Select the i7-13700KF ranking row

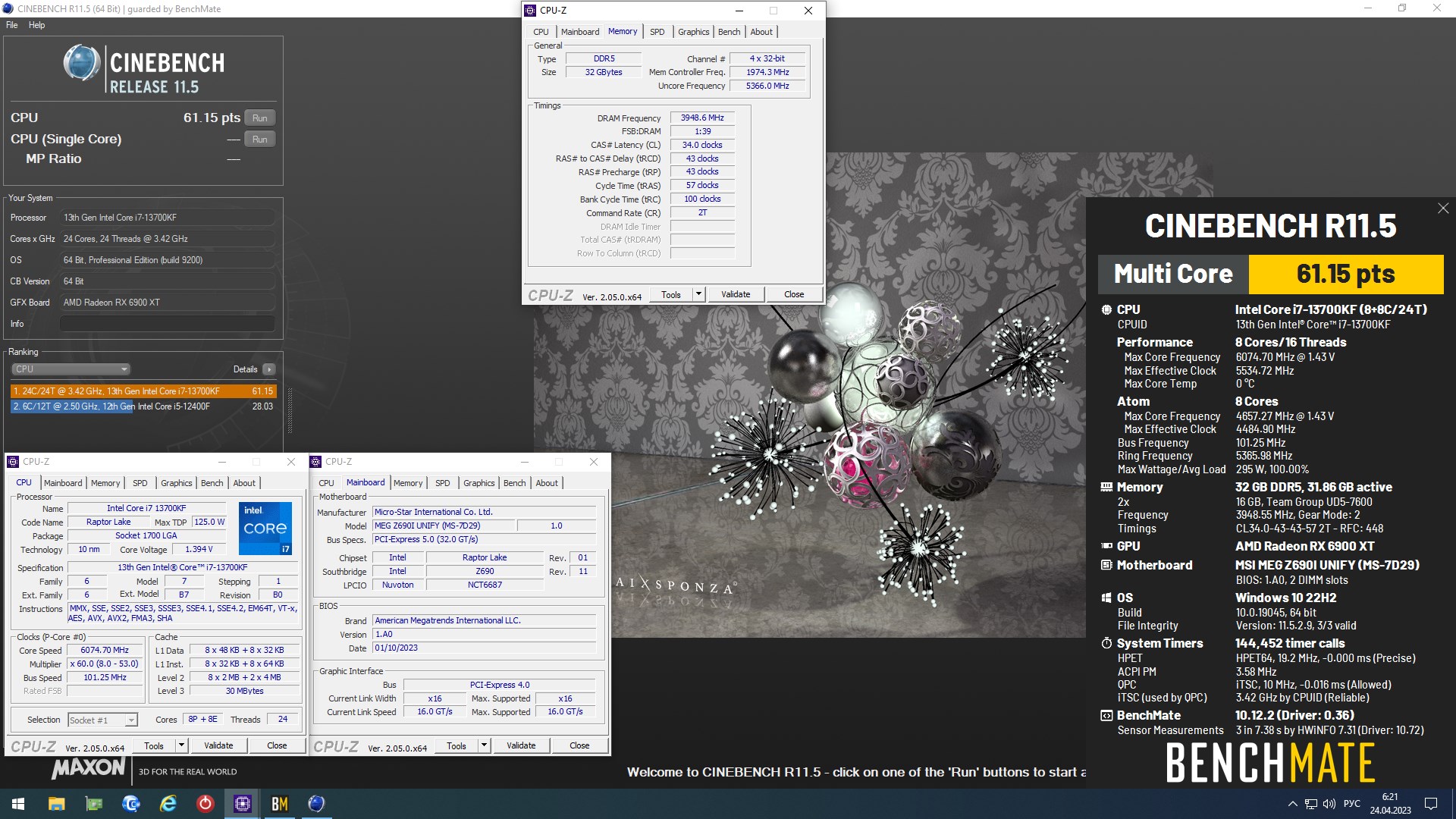(x=143, y=391)
